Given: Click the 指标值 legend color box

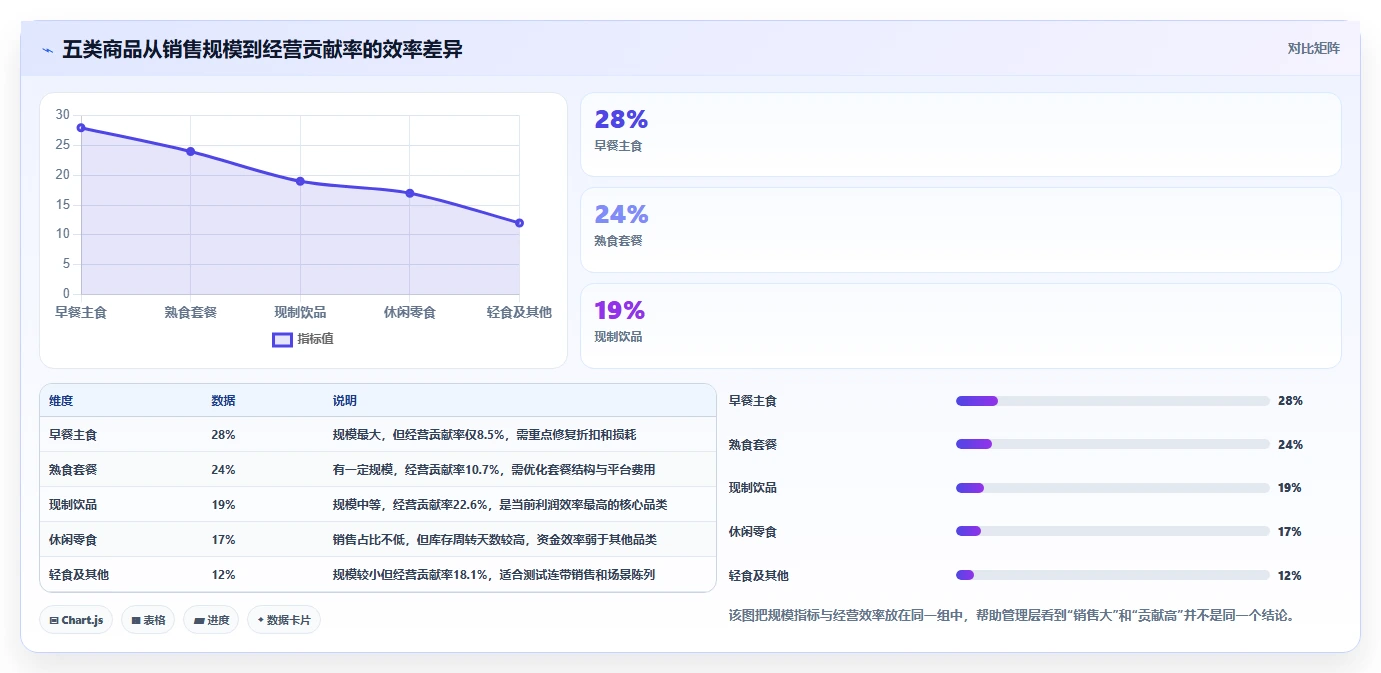Looking at the screenshot, I should point(283,339).
